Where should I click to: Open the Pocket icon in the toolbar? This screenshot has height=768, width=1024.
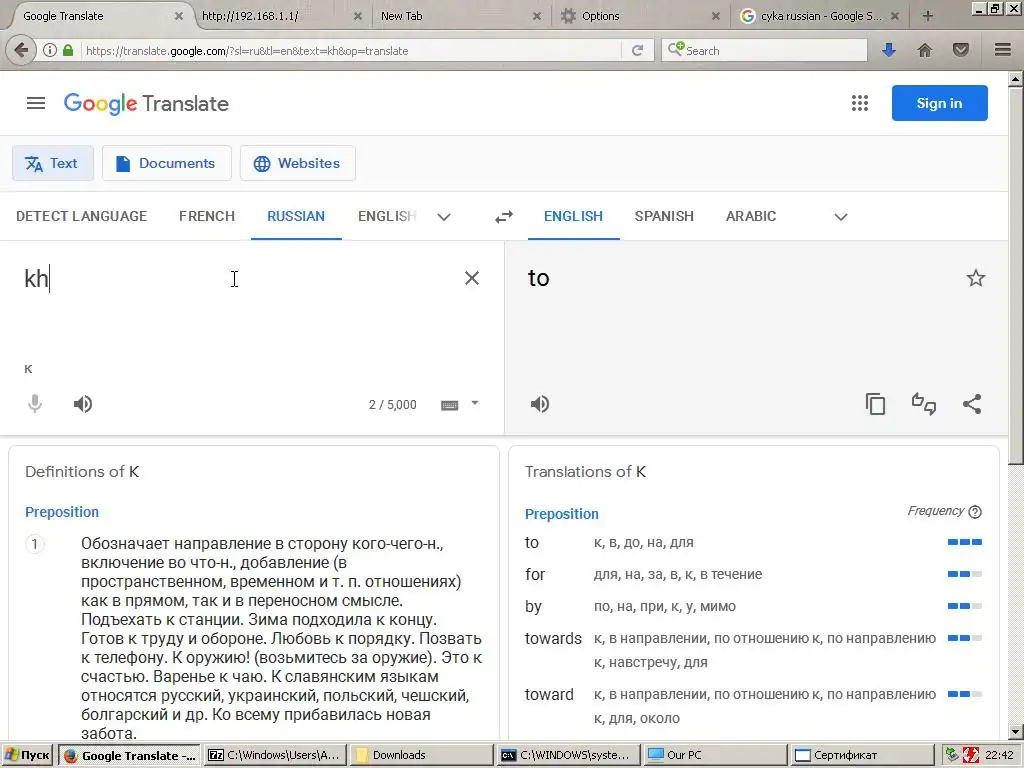tap(961, 50)
